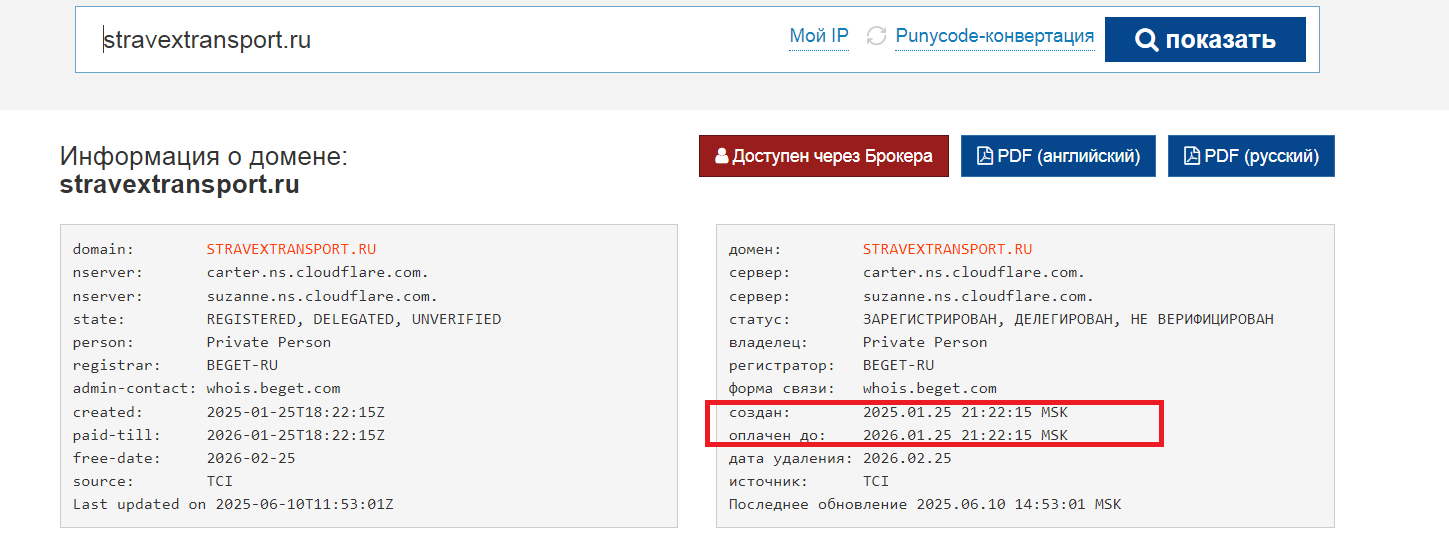Image resolution: width=1449 pixels, height=543 pixels.
Task: Click the person icon on the Broker button
Action: point(721,157)
